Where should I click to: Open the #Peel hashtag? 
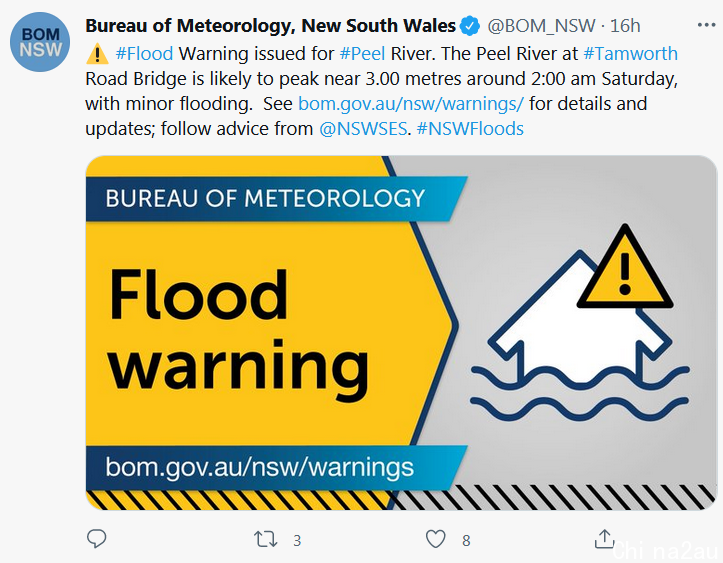pos(362,54)
